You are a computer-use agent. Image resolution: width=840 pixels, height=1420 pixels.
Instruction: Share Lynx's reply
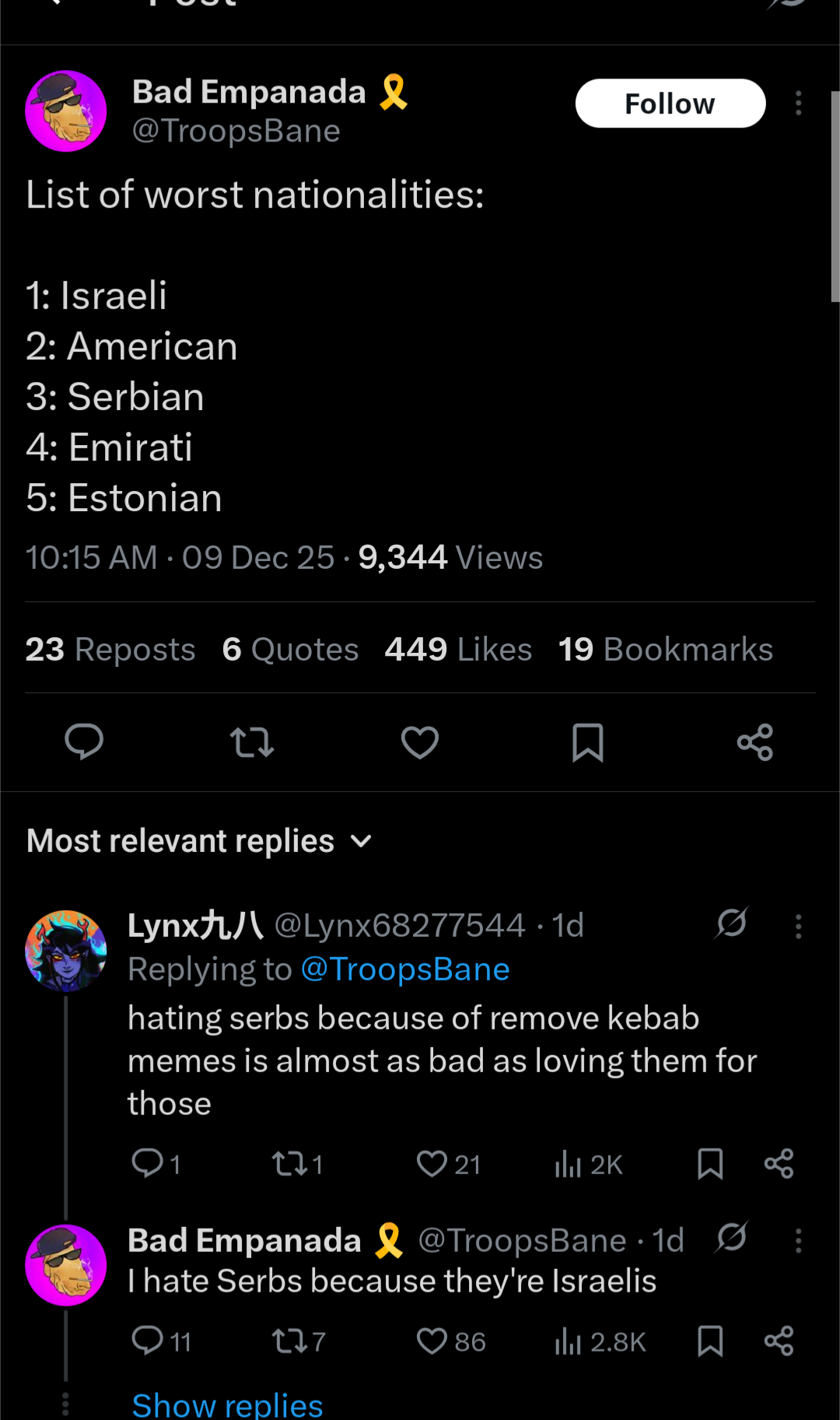779,1164
